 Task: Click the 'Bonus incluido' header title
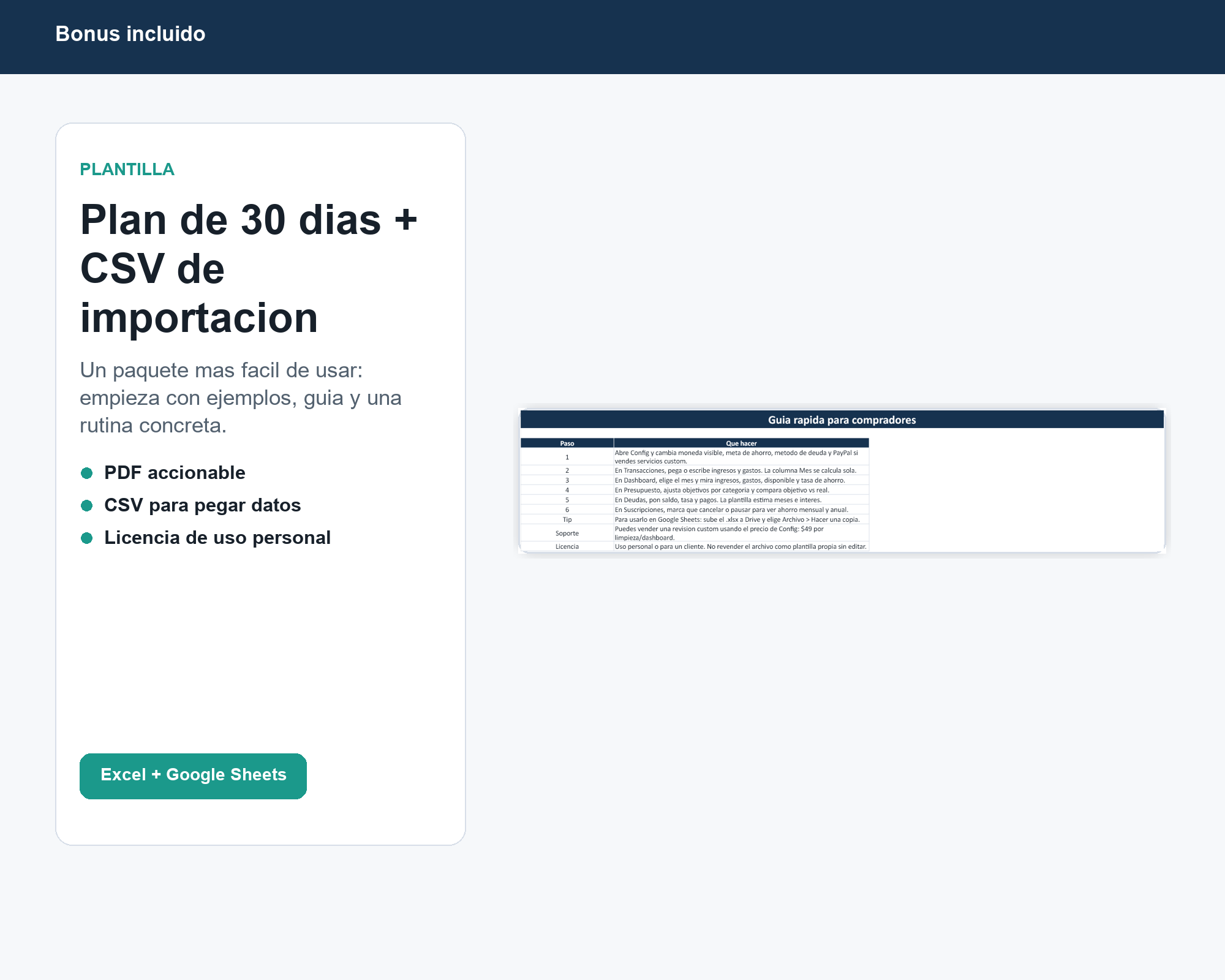pyautogui.click(x=130, y=34)
